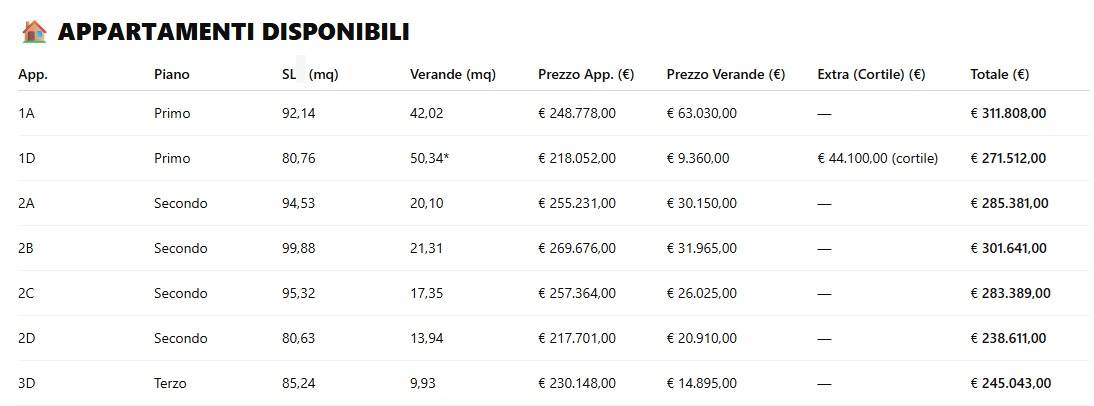Select the 50,34* verande value

(x=429, y=158)
